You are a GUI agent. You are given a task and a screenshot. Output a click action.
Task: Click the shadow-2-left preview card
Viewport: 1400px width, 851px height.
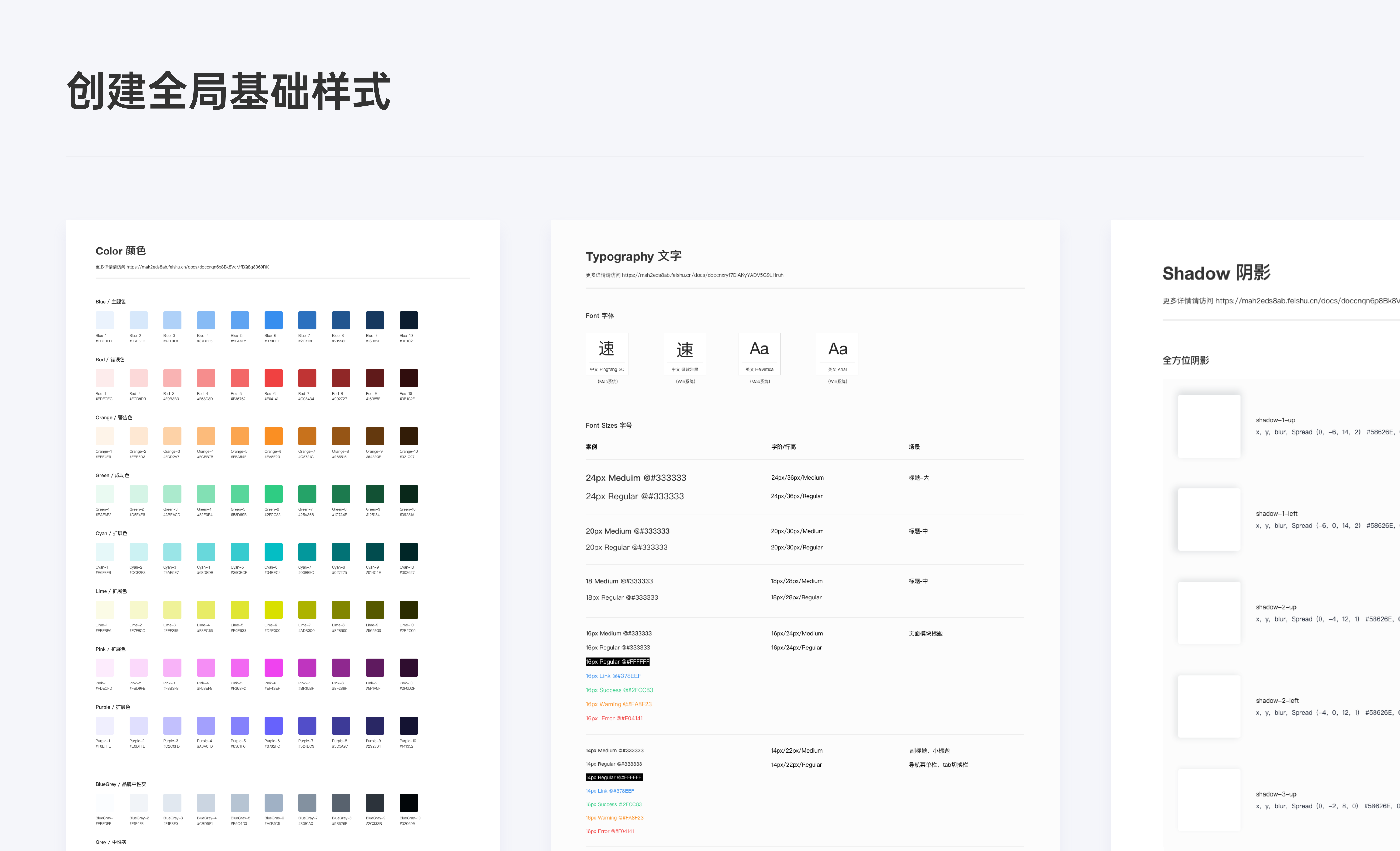click(1209, 706)
